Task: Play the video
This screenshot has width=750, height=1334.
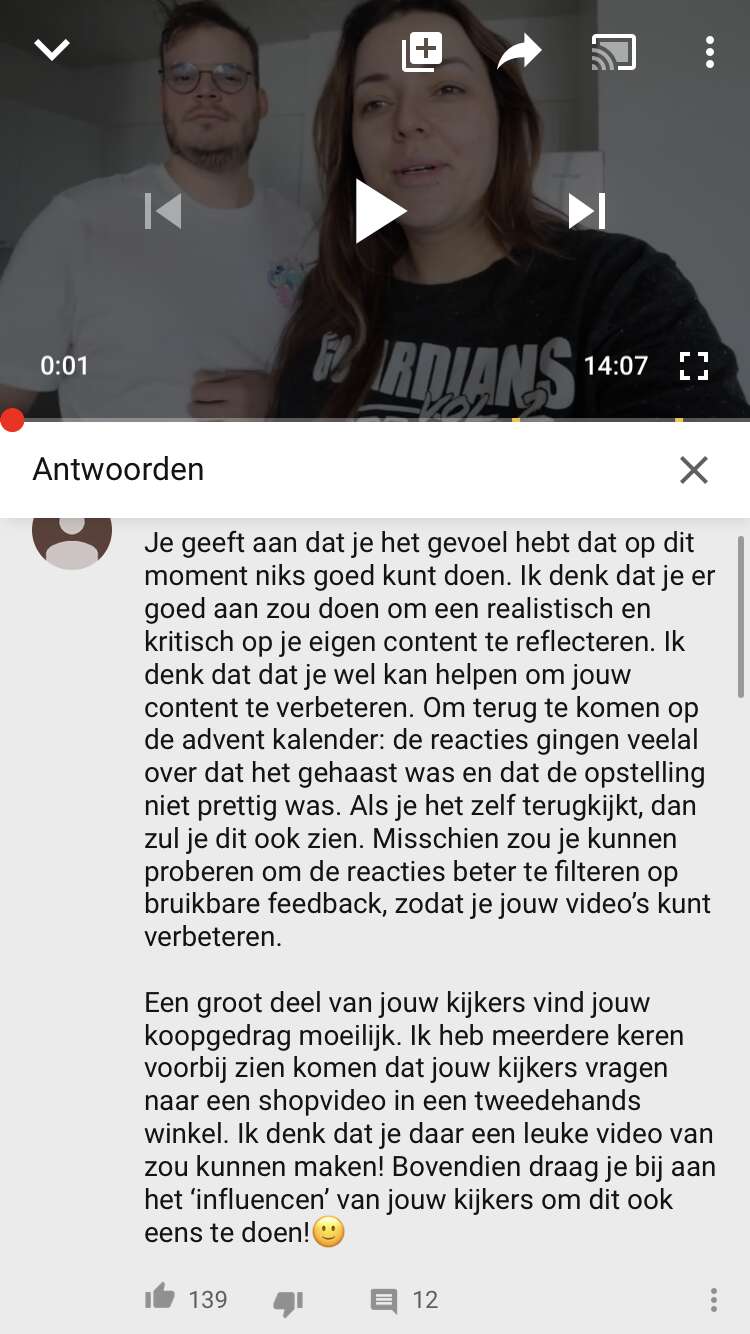Action: [x=380, y=211]
